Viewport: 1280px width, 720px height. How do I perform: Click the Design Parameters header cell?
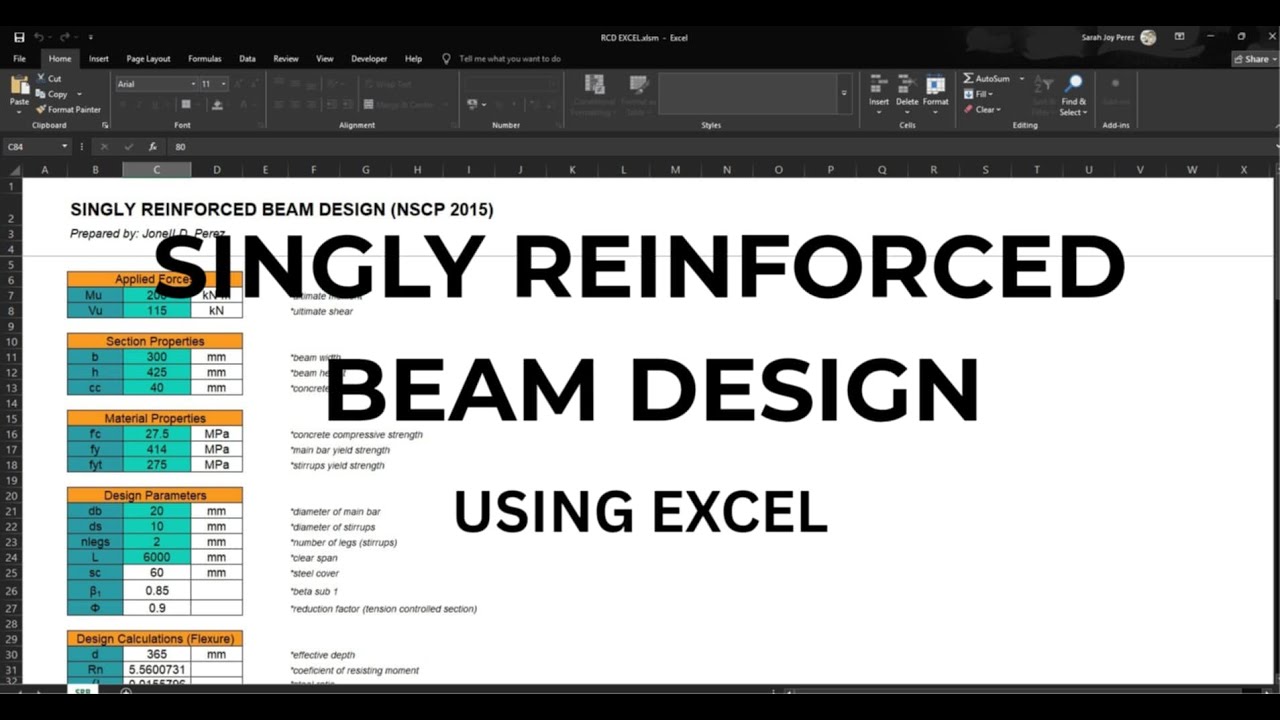coord(155,495)
